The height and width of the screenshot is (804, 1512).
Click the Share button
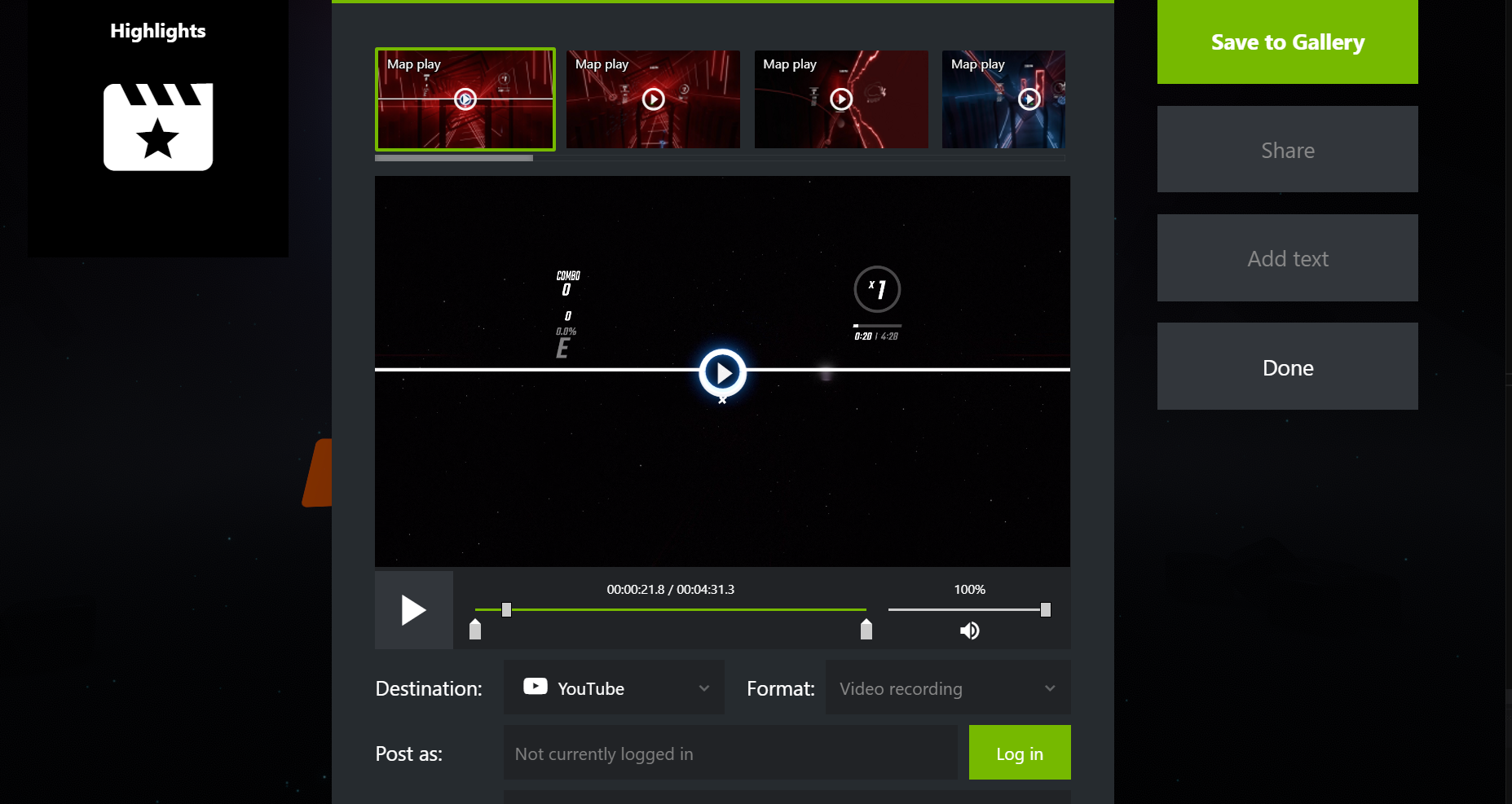1288,149
